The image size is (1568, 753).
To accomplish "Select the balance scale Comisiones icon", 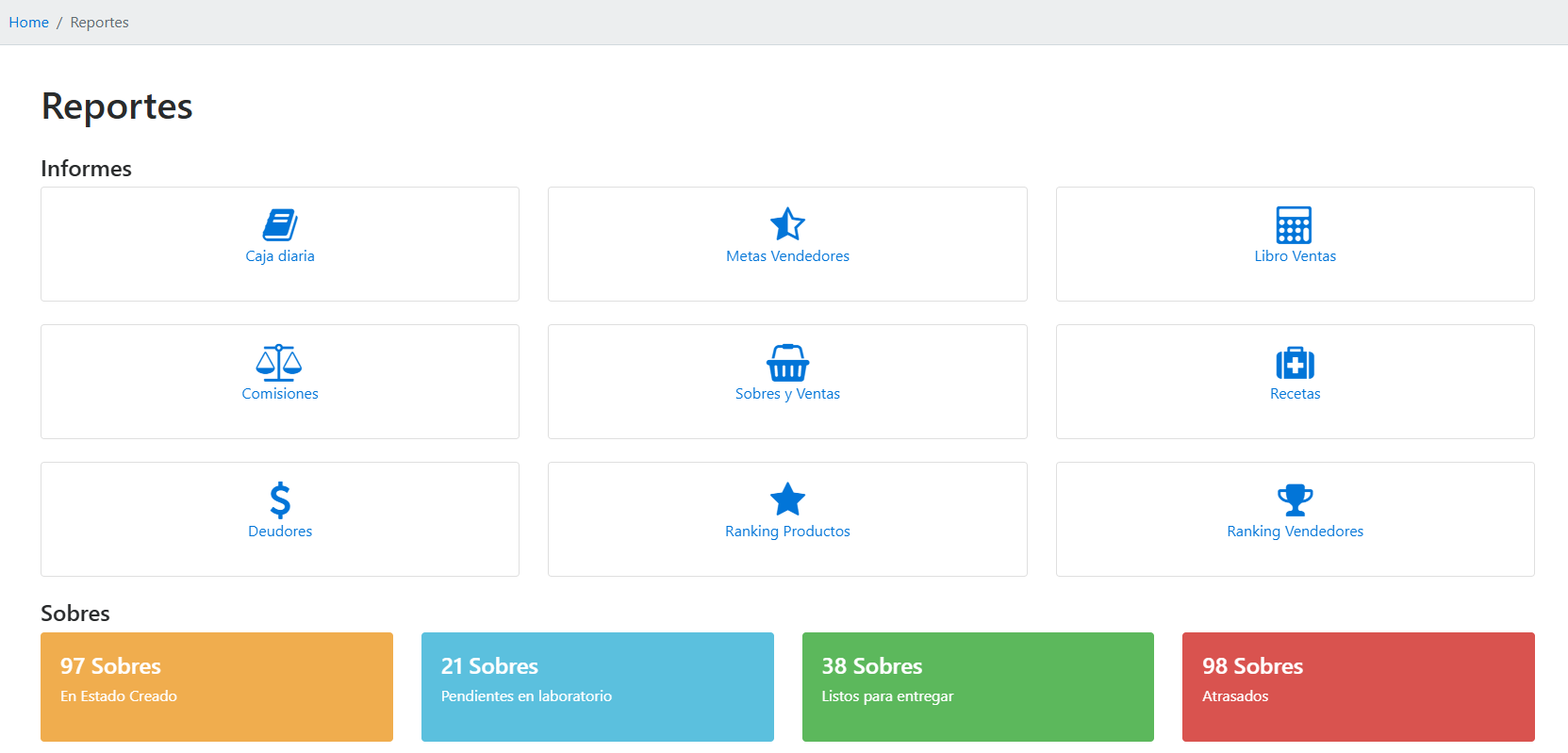I will 279,363.
